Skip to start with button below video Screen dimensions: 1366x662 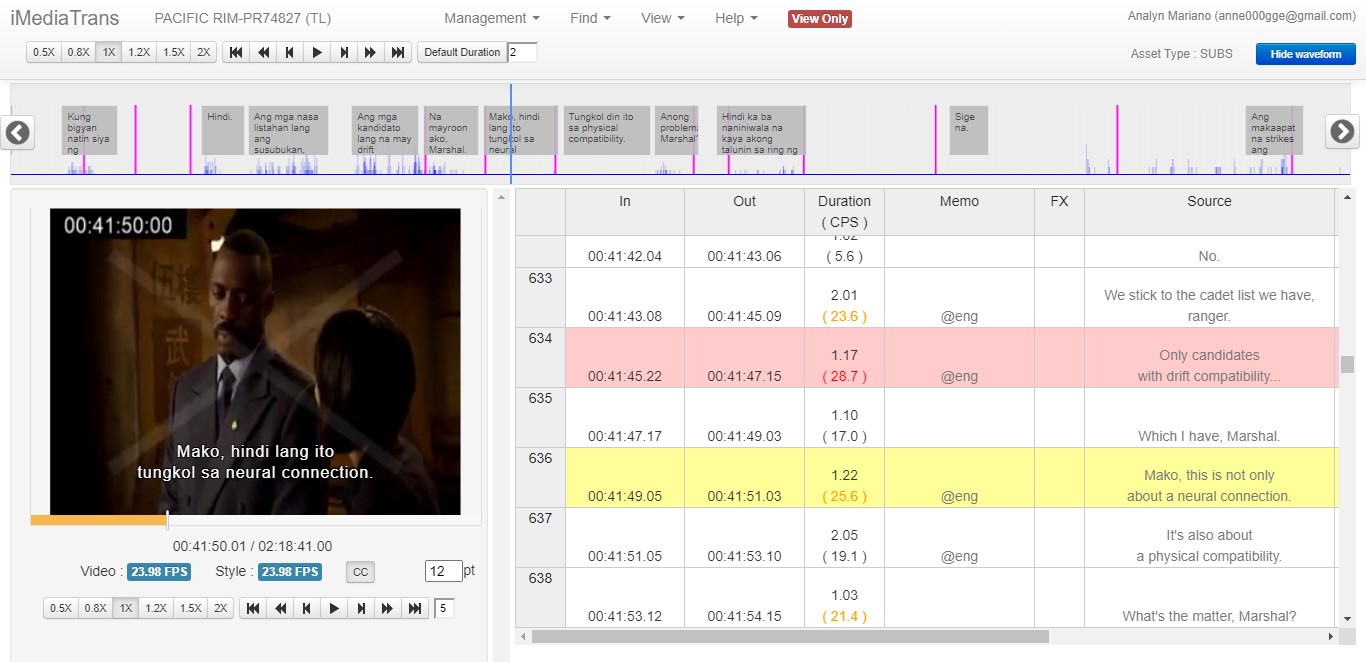(x=253, y=608)
